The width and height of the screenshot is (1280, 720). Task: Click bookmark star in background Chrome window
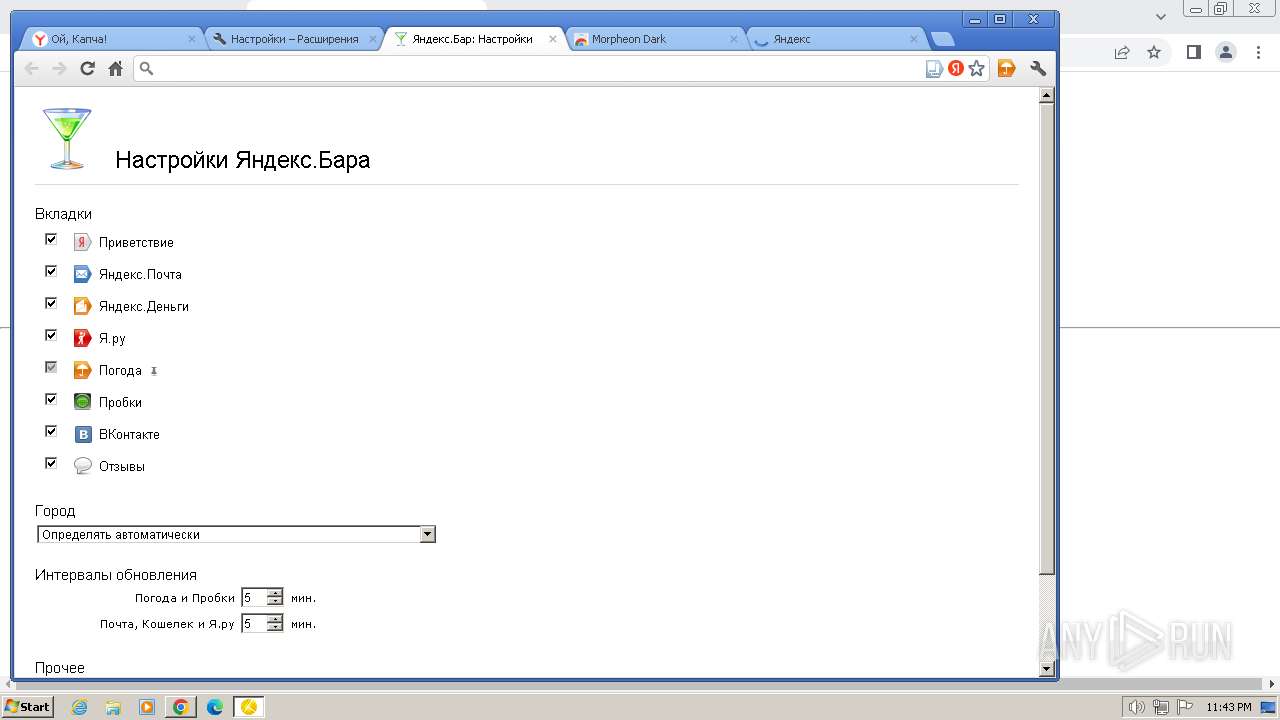1154,52
